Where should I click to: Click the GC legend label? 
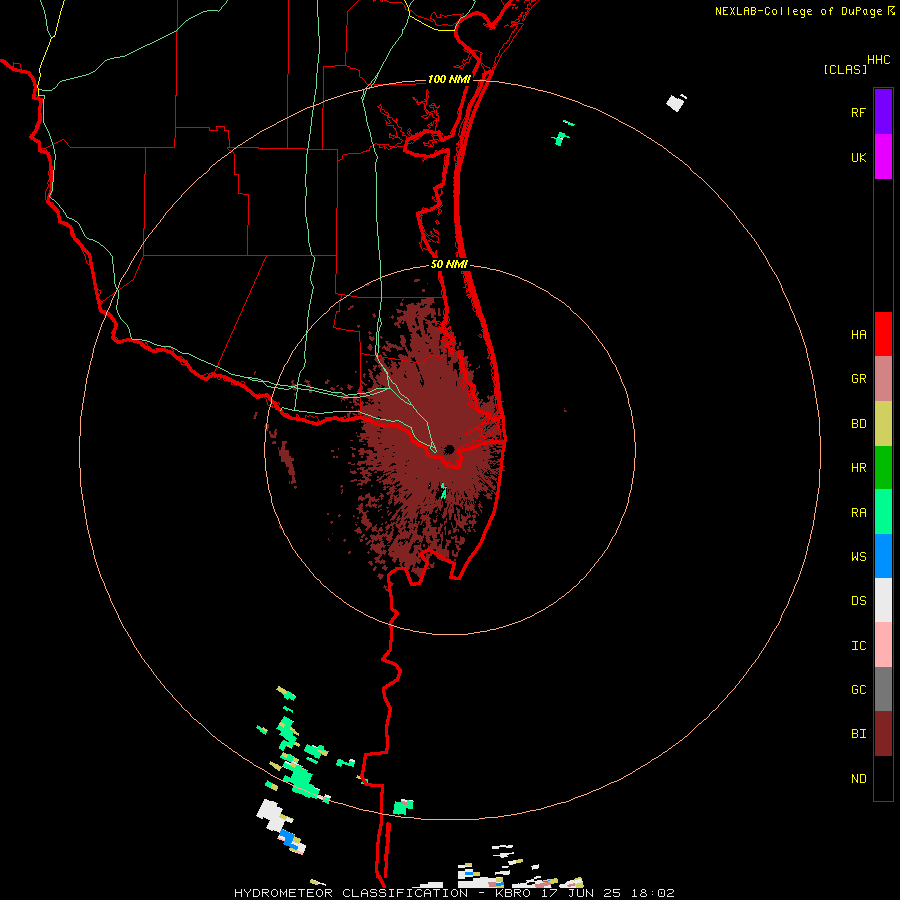click(x=858, y=690)
